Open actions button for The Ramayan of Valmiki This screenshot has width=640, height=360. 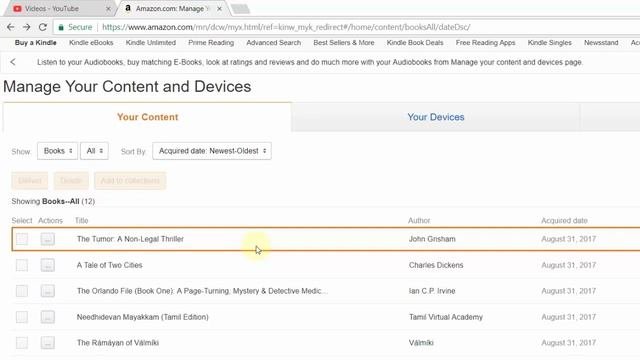pos(48,343)
